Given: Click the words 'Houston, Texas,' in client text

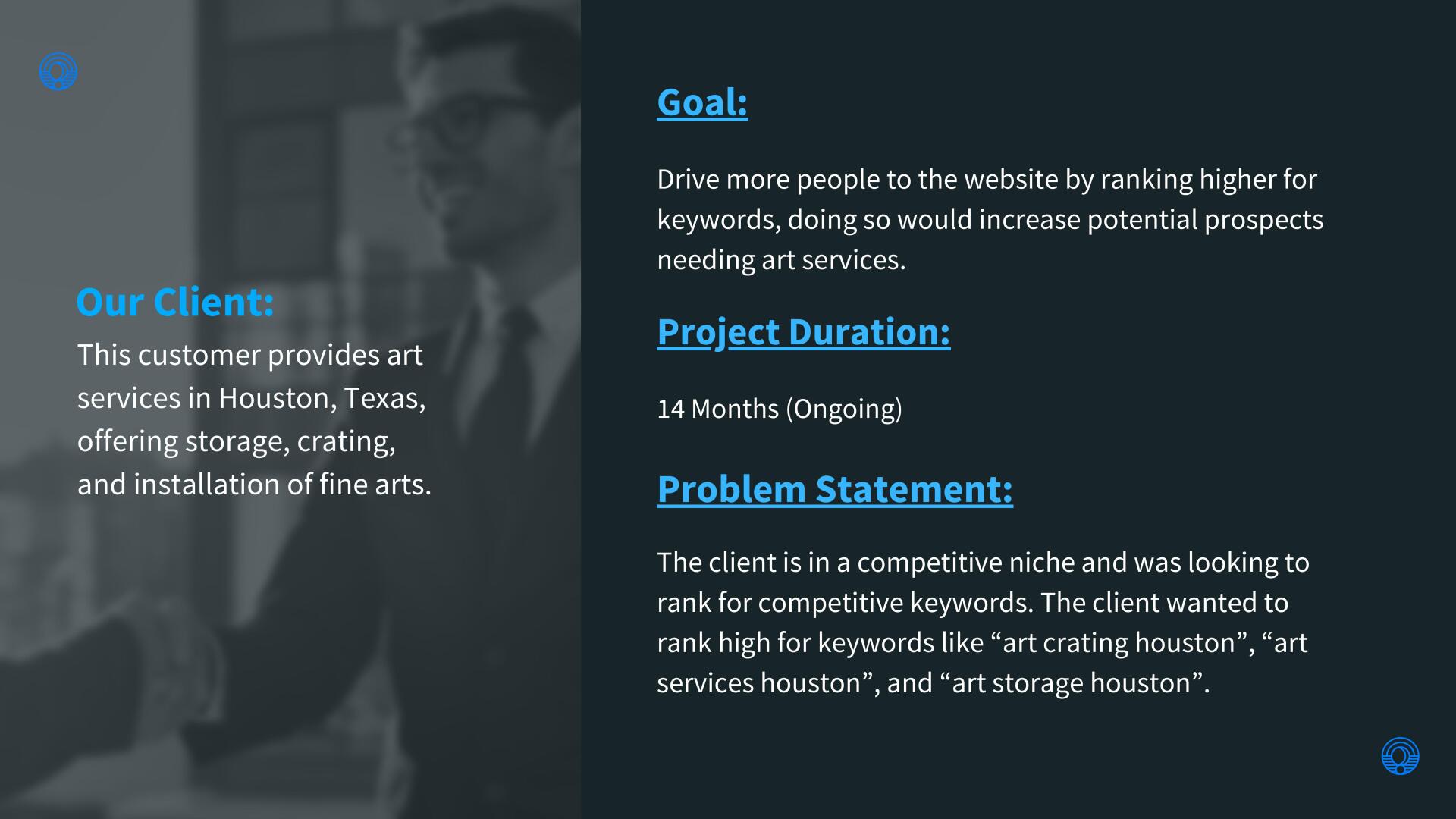Looking at the screenshot, I should tap(322, 398).
